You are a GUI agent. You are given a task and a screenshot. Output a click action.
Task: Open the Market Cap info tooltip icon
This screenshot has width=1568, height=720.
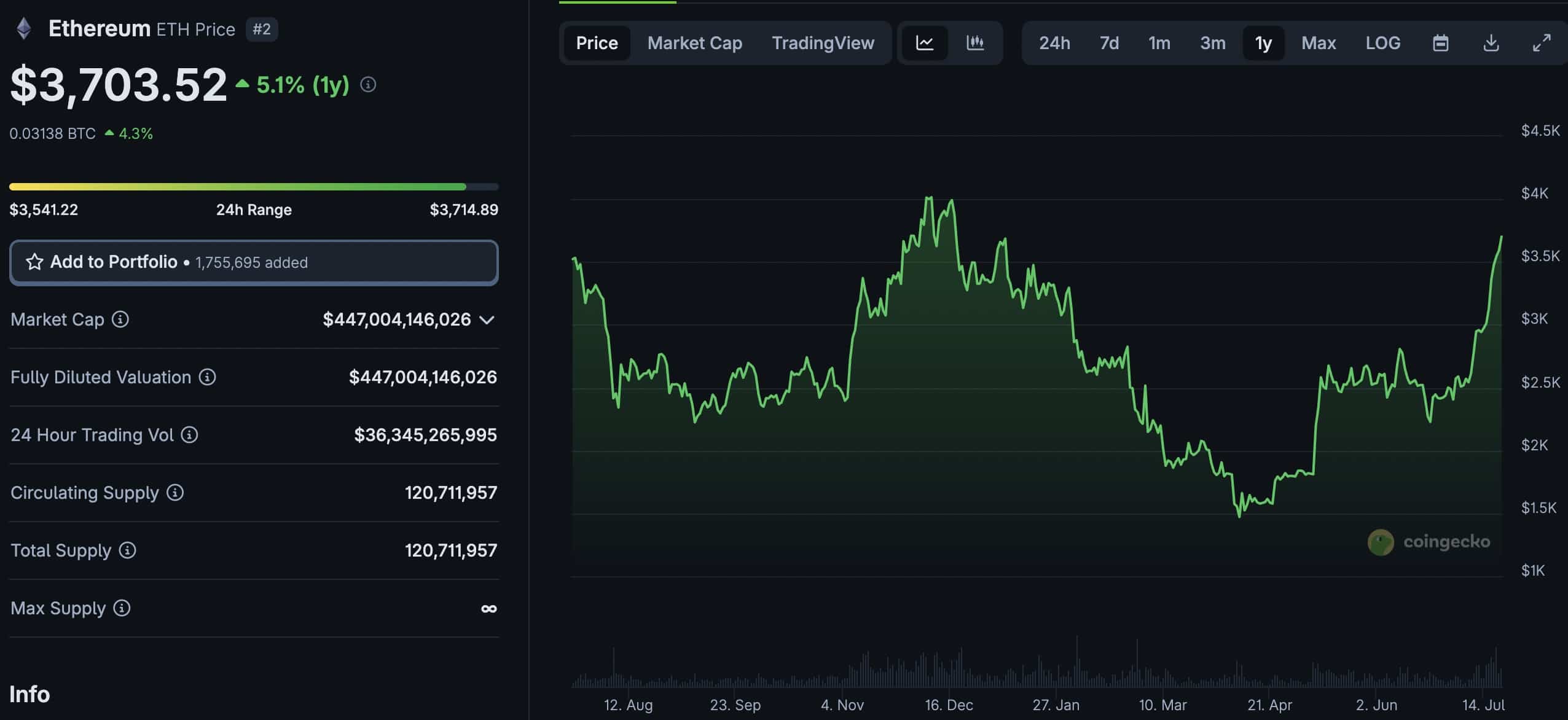120,319
